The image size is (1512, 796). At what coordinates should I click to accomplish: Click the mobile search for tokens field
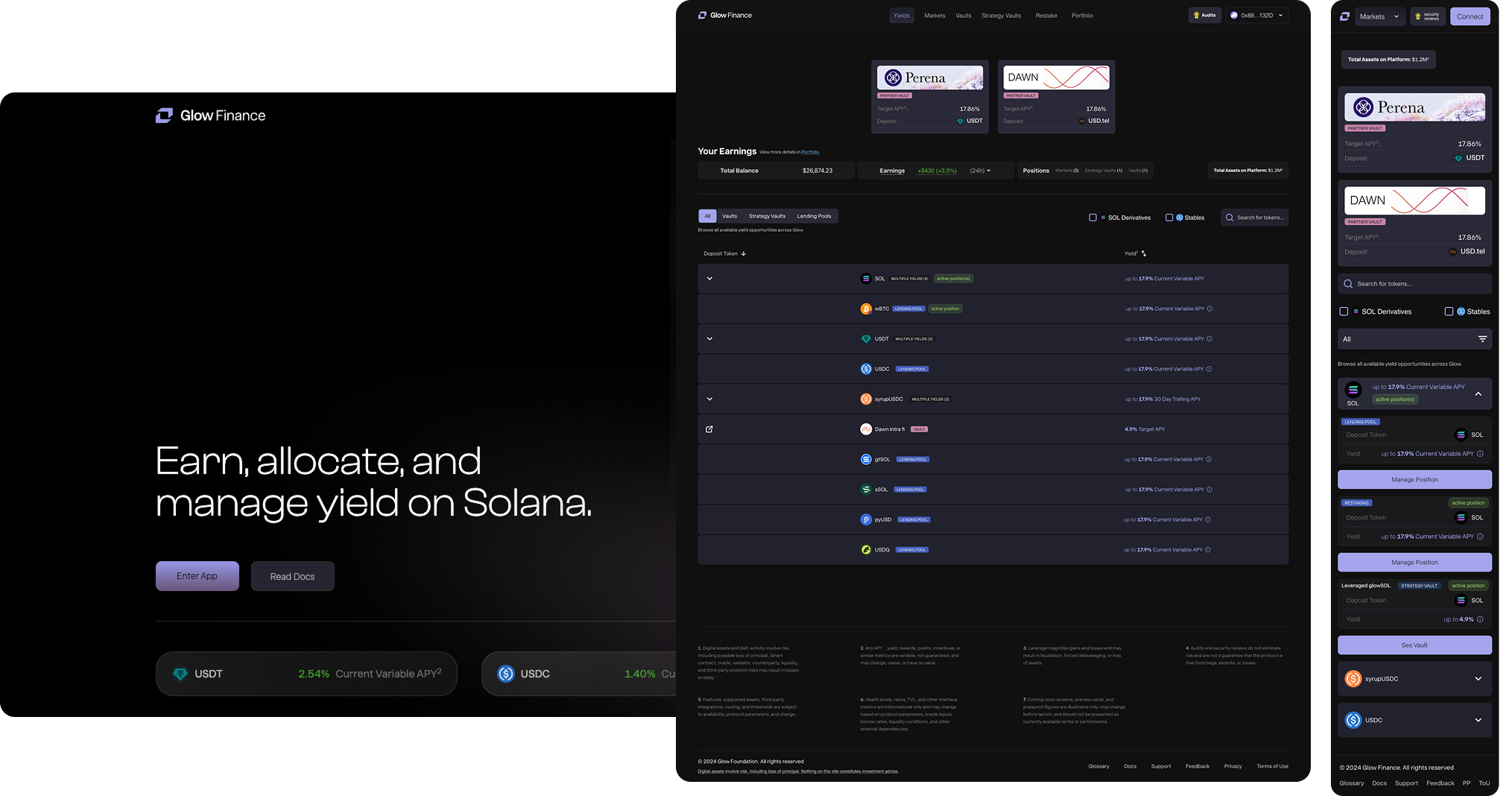tap(1414, 284)
